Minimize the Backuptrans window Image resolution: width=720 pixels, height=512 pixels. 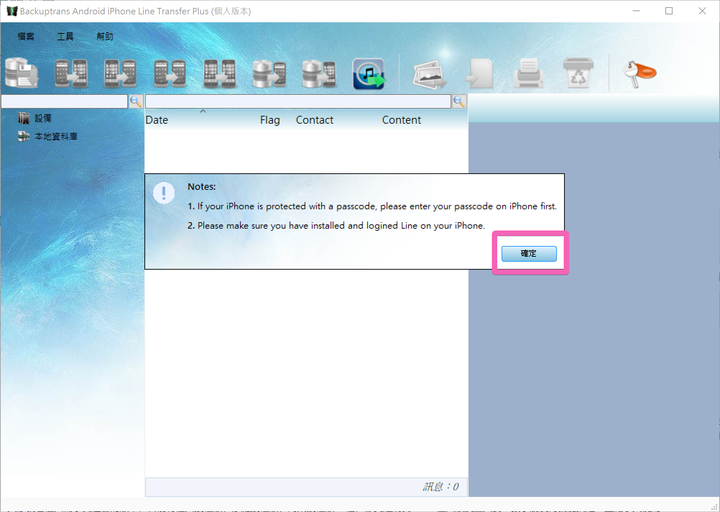[x=636, y=11]
